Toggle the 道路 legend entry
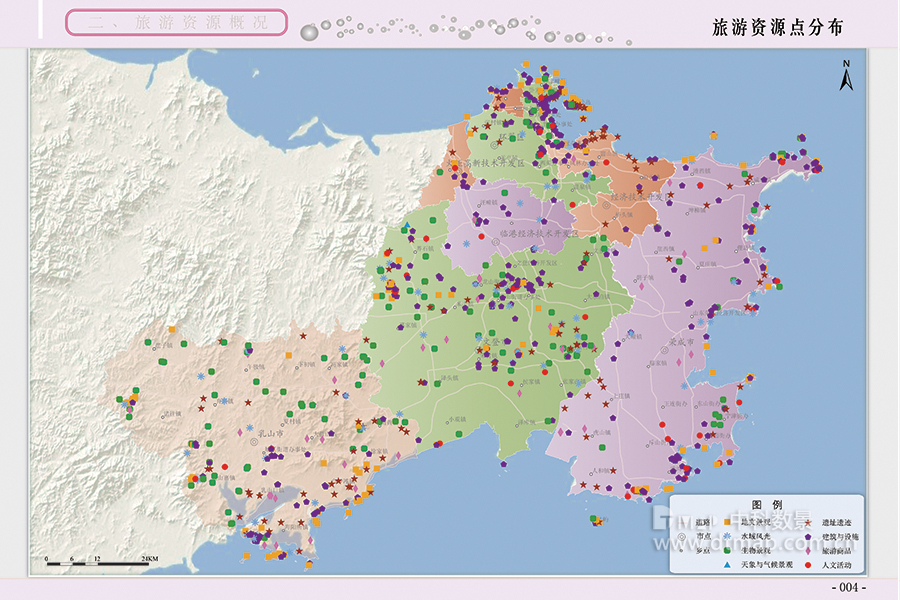The height and width of the screenshot is (600, 900). point(700,520)
